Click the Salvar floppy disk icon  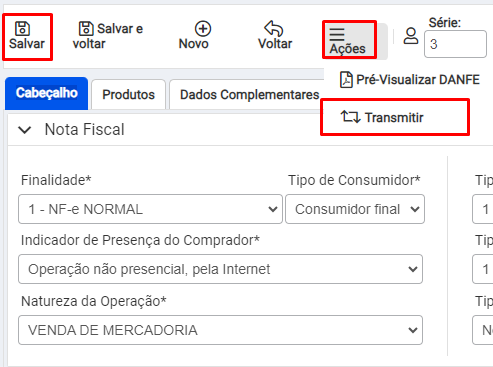tap(23, 29)
